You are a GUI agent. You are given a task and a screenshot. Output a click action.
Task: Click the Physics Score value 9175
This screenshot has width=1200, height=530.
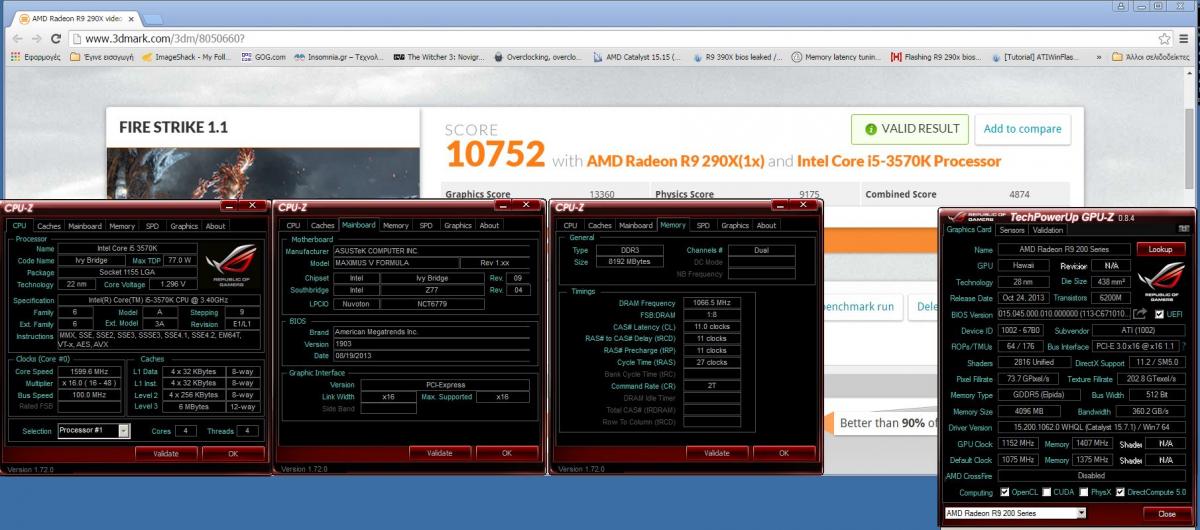pyautogui.click(x=810, y=194)
